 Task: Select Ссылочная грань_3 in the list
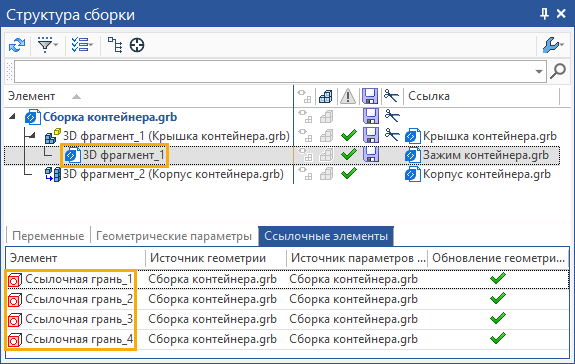click(x=79, y=319)
